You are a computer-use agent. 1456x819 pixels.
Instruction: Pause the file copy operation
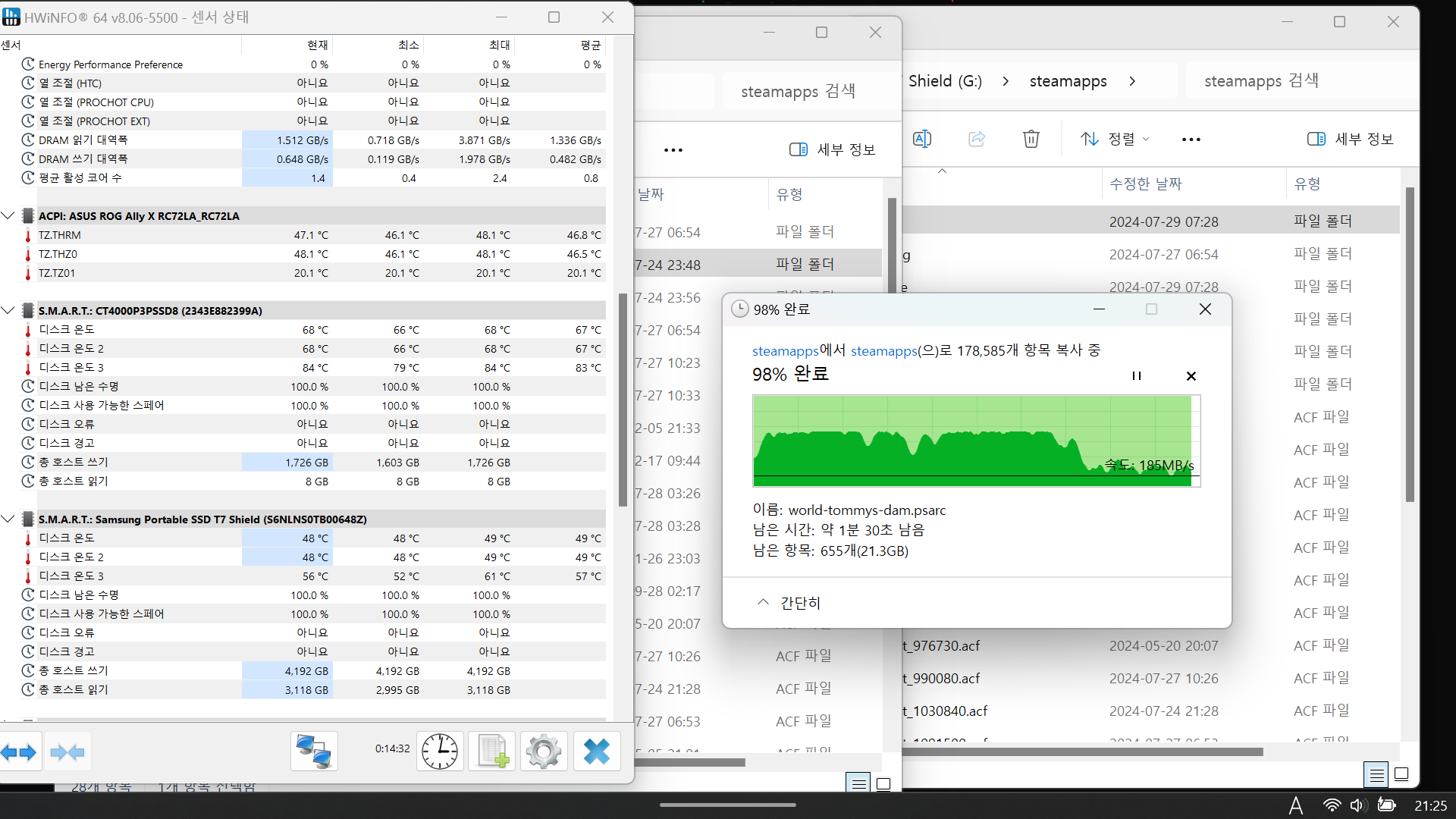click(x=1136, y=376)
